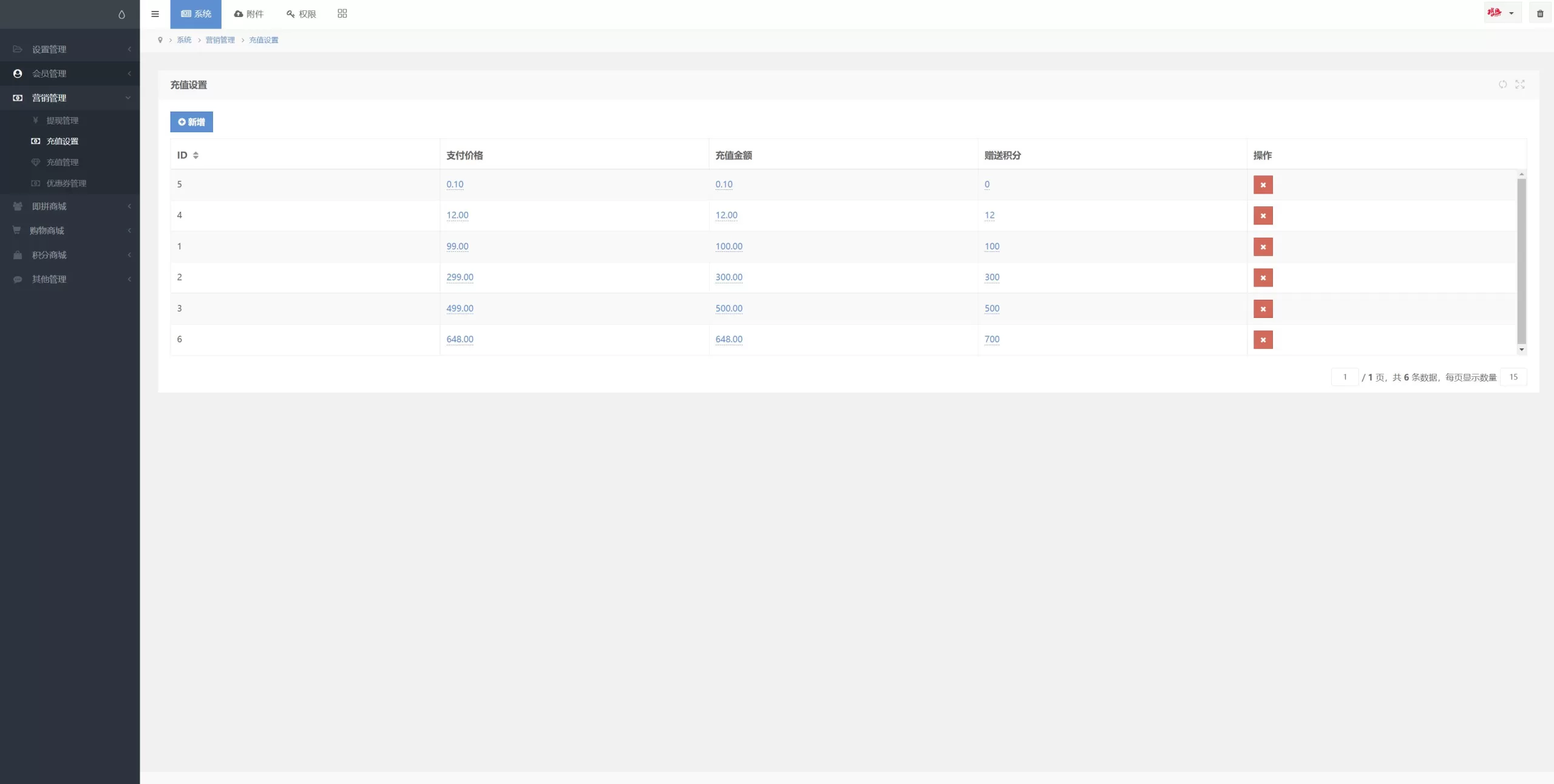Open the grid apps icon in top bar

(342, 14)
